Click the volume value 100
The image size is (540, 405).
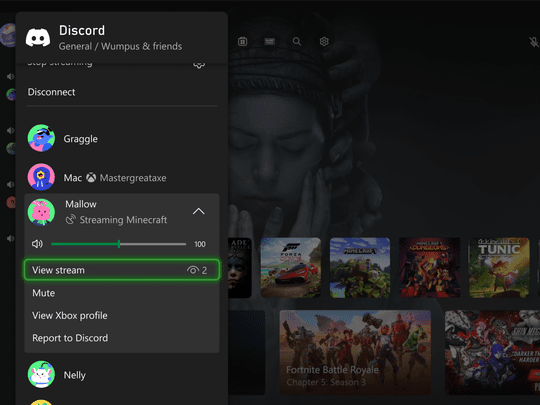200,244
